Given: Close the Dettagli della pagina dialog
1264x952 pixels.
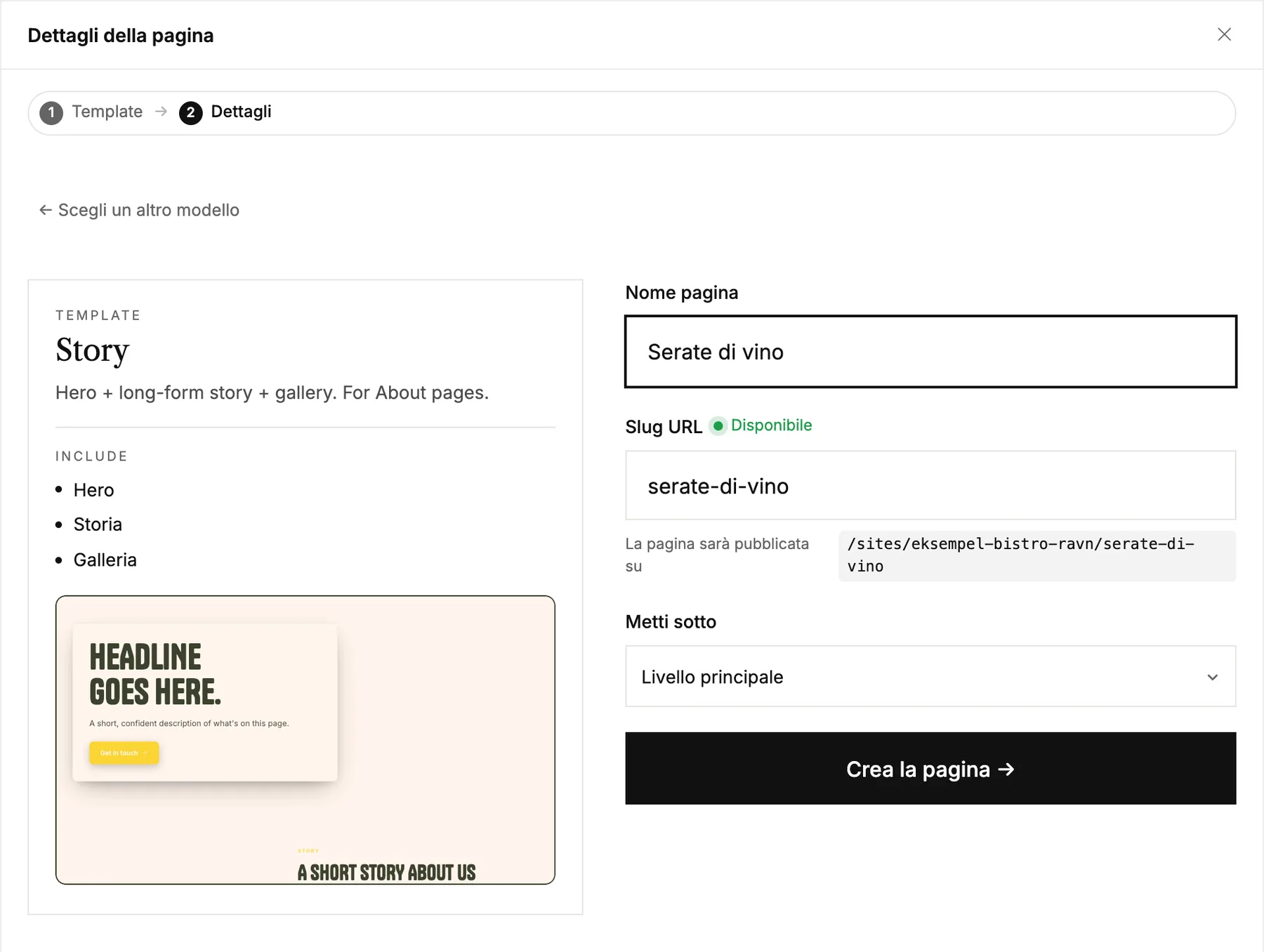Looking at the screenshot, I should (1224, 34).
